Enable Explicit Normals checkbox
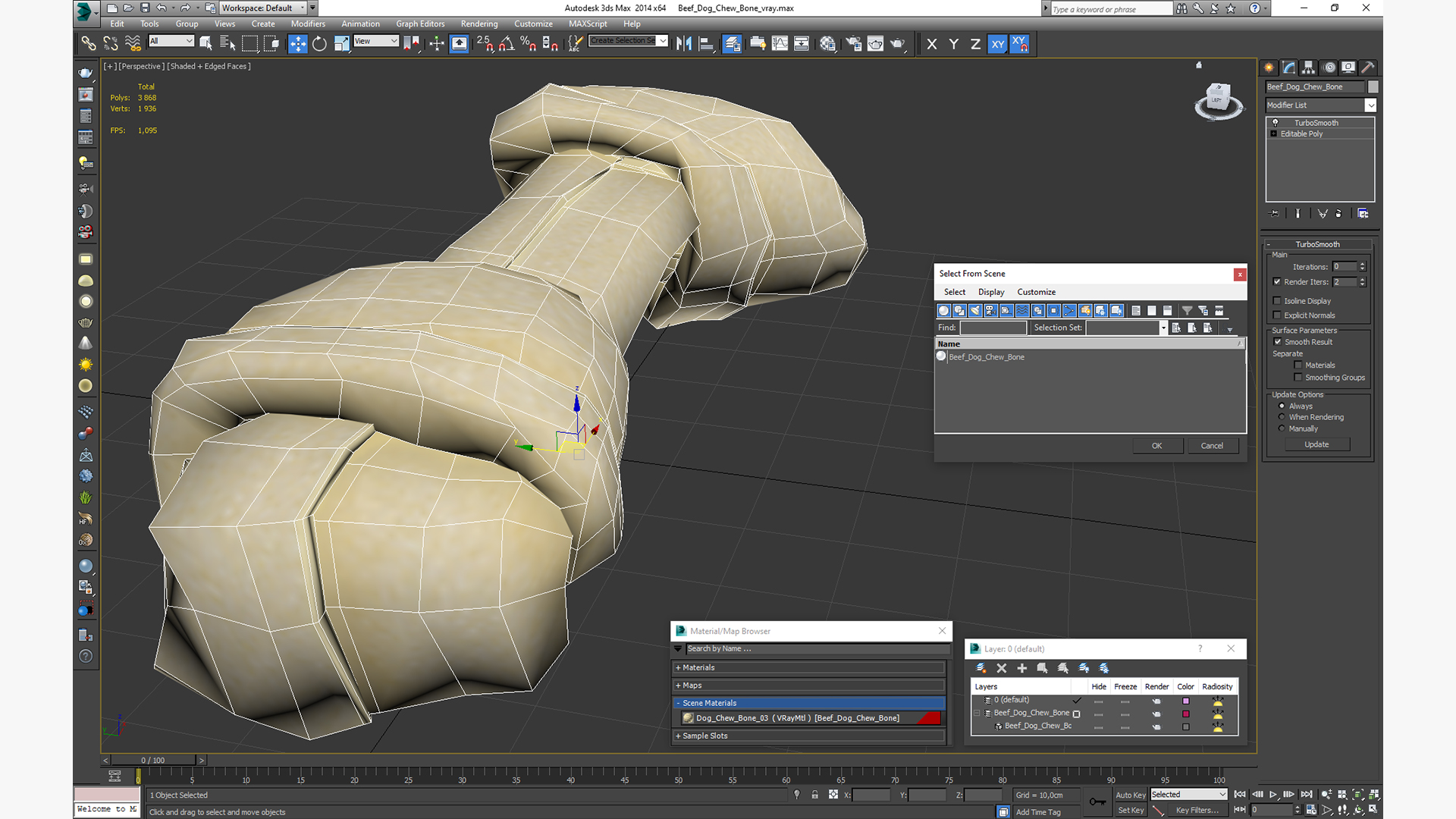 coord(1277,315)
